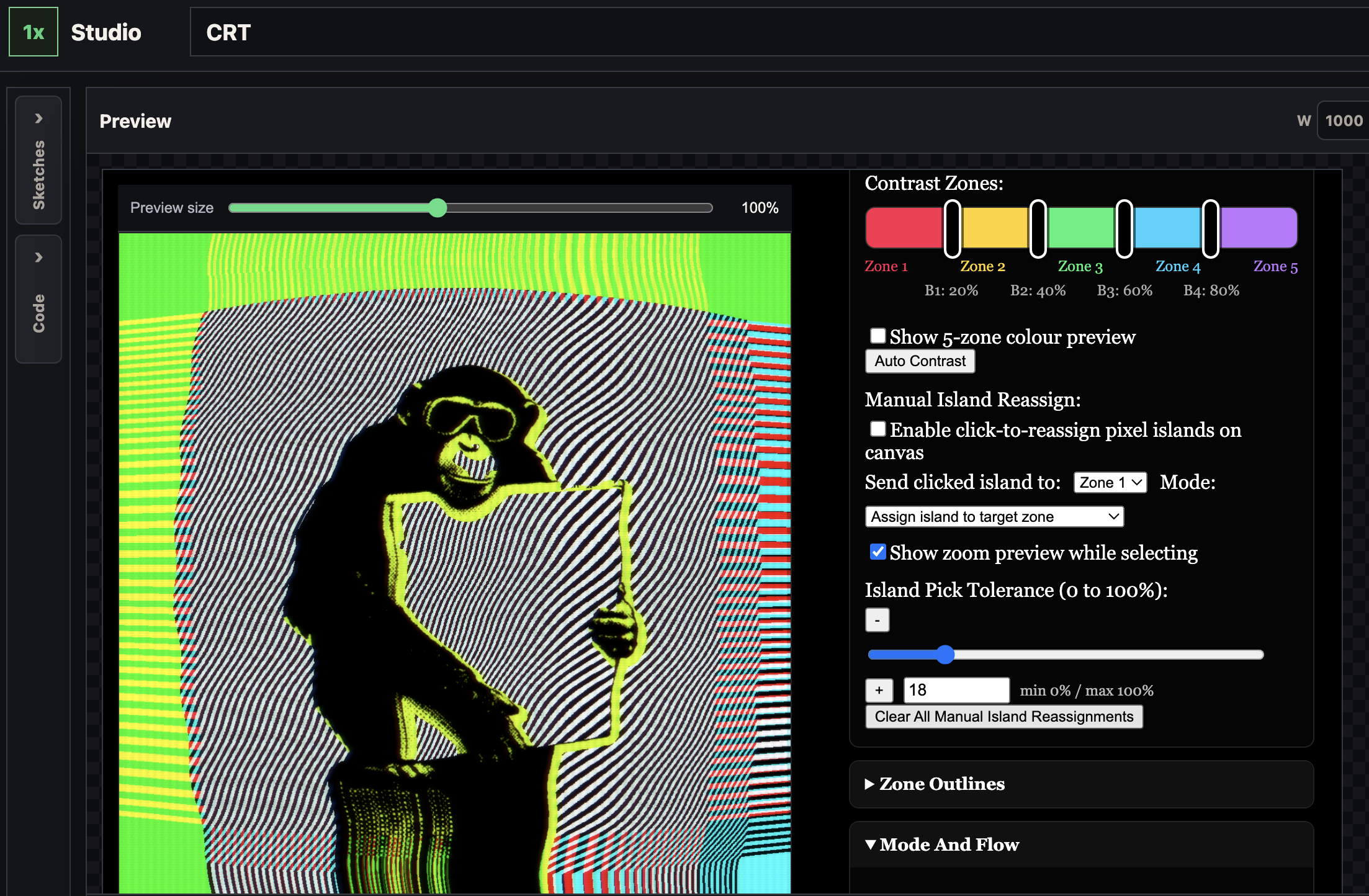Click the Zone 5 label text
Screen dimensions: 1369x896
pos(1275,266)
